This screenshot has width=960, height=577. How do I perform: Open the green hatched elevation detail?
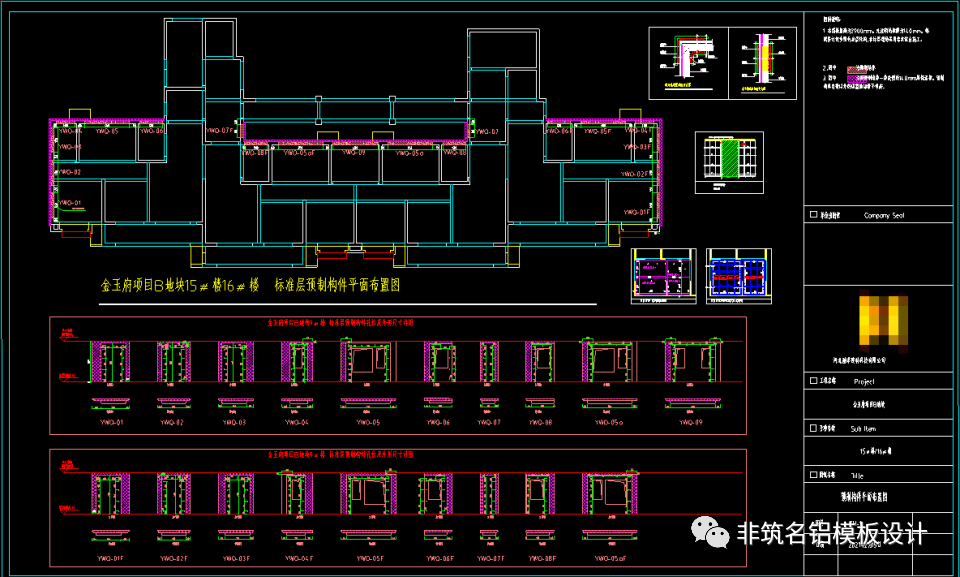click(729, 162)
